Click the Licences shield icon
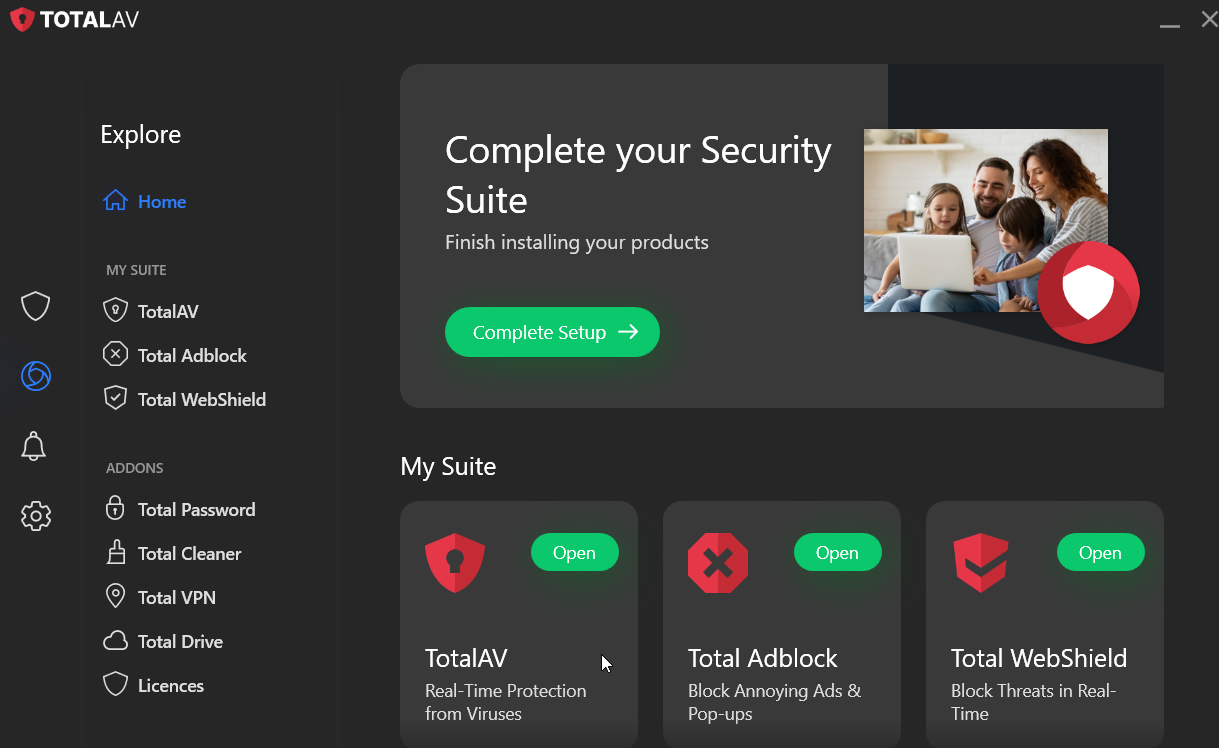 [116, 684]
